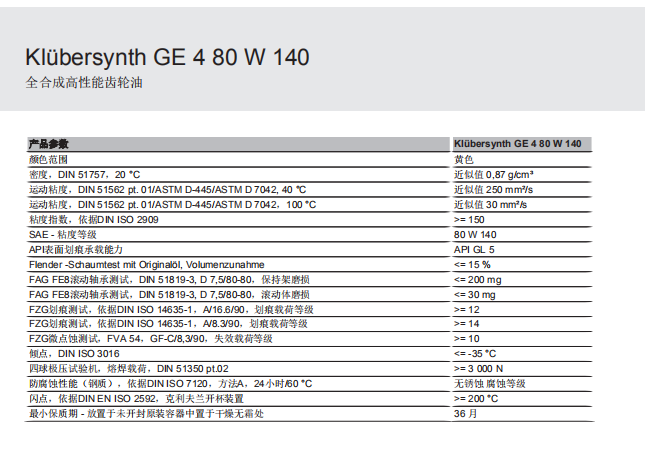Click the value '>= 10'
The height and width of the screenshot is (451, 645).
click(466, 339)
